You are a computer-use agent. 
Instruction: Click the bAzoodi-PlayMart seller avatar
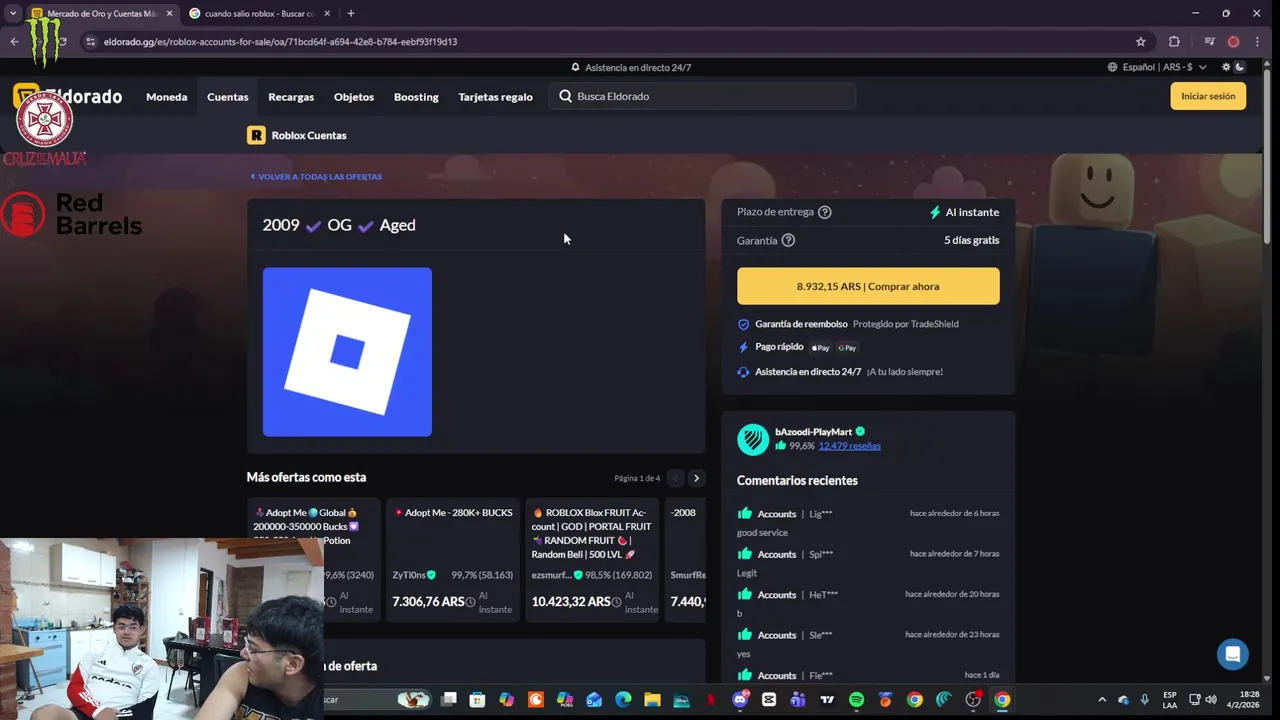coord(753,440)
